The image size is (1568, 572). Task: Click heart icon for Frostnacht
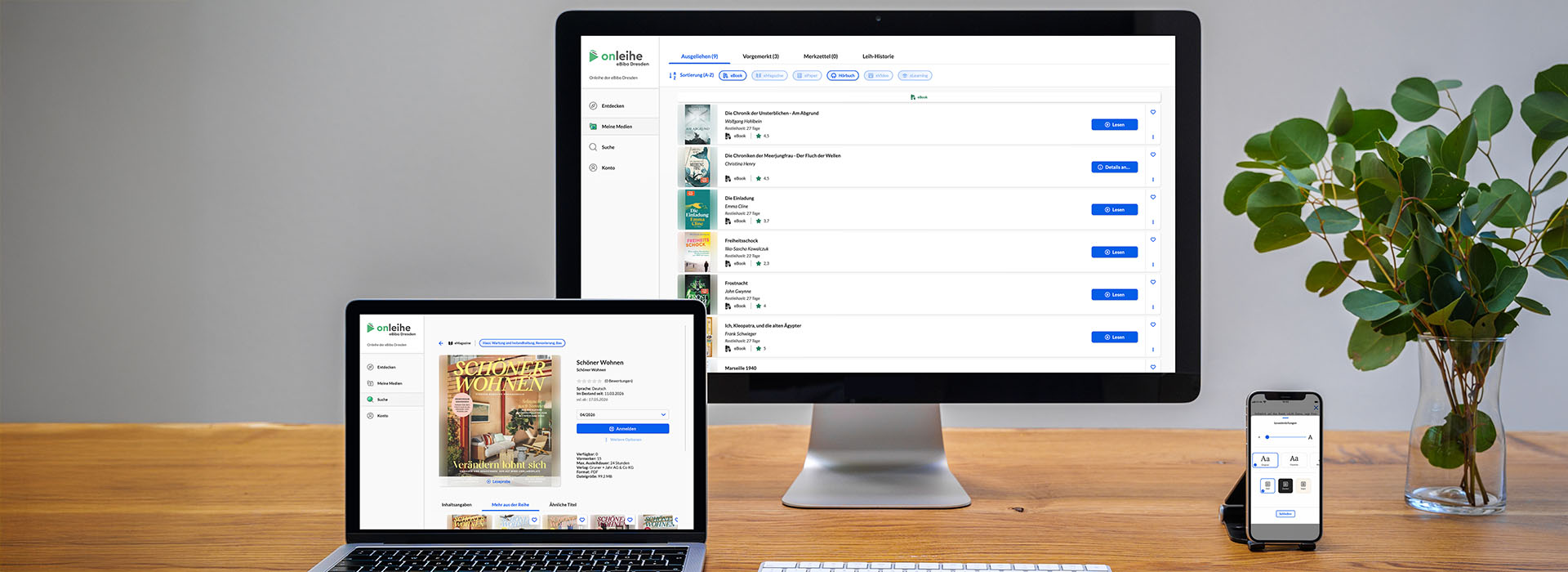[x=1153, y=282]
